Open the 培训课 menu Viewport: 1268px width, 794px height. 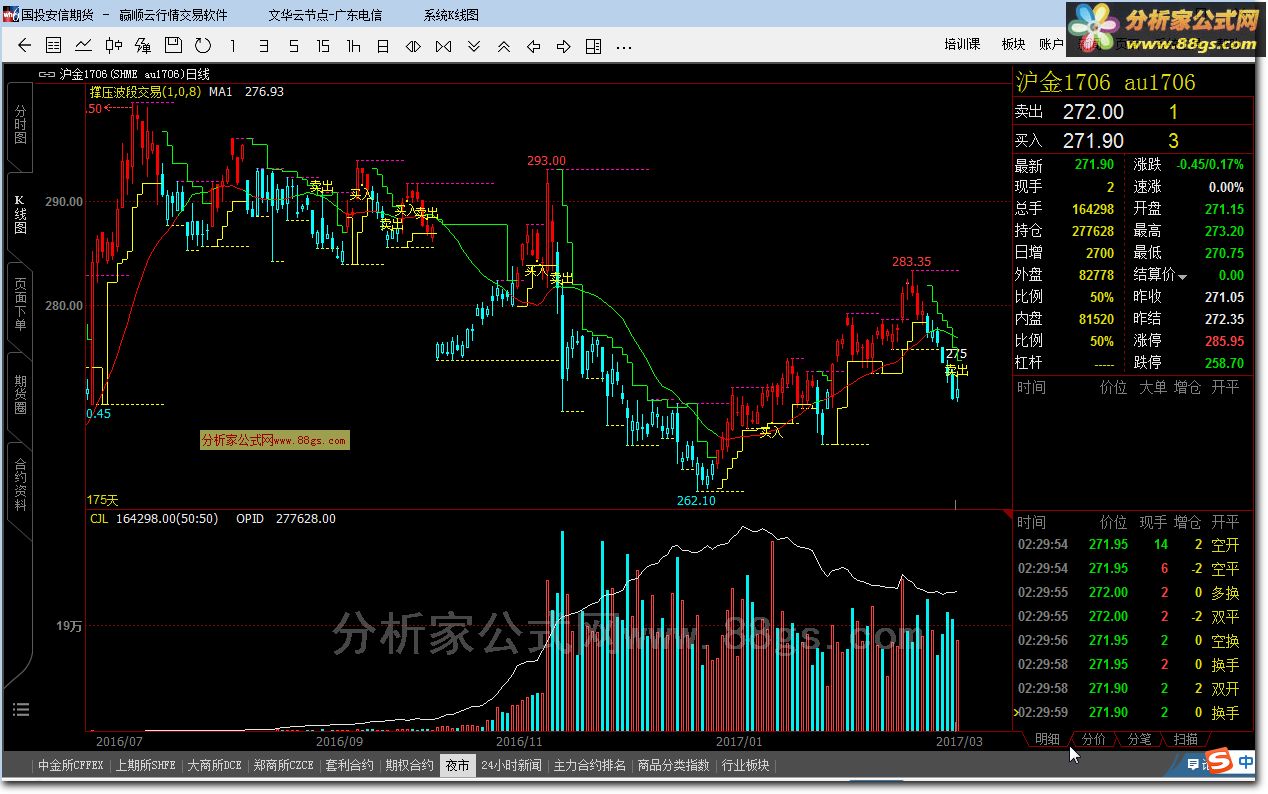point(962,44)
